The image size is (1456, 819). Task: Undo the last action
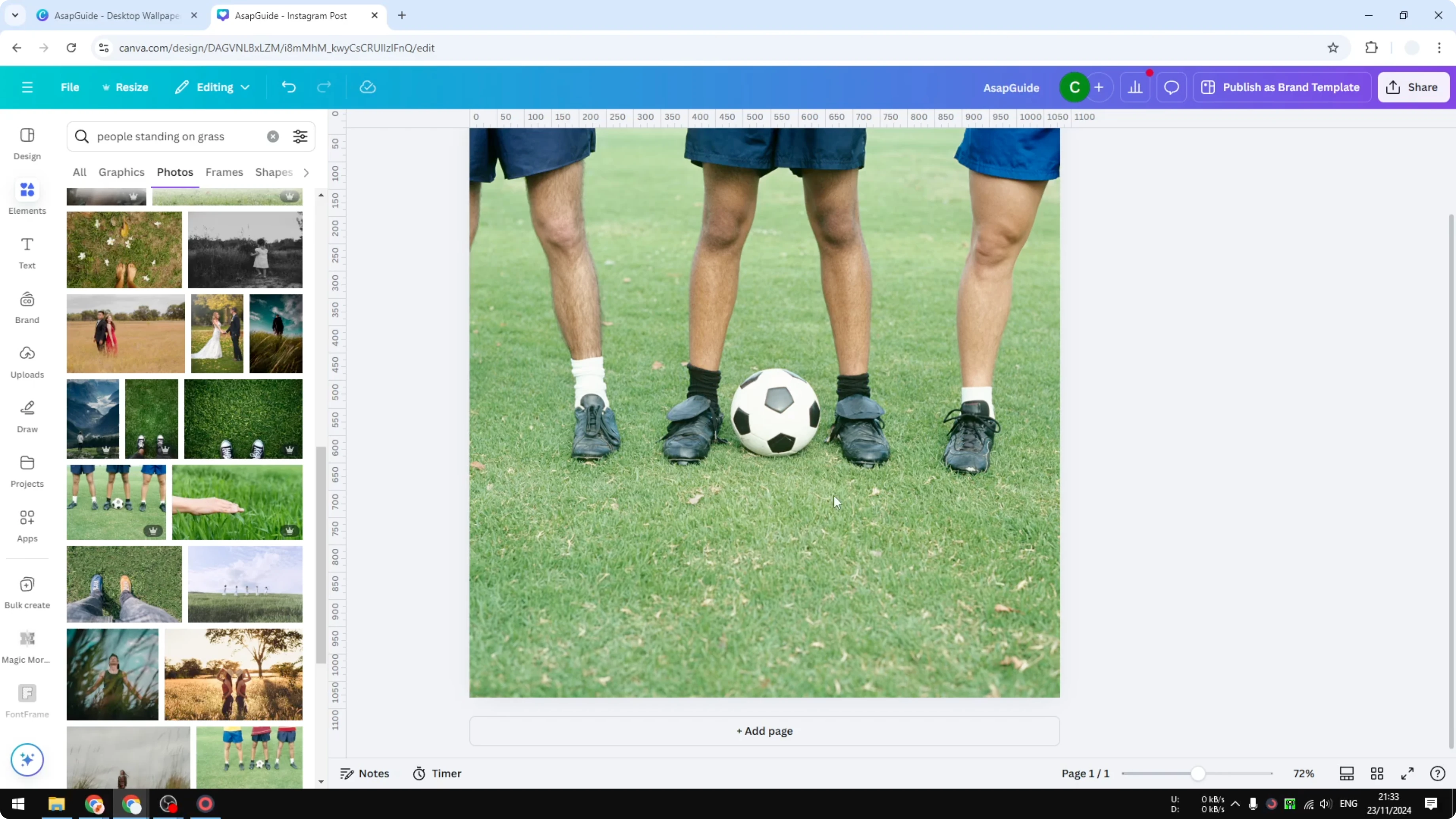[288, 87]
